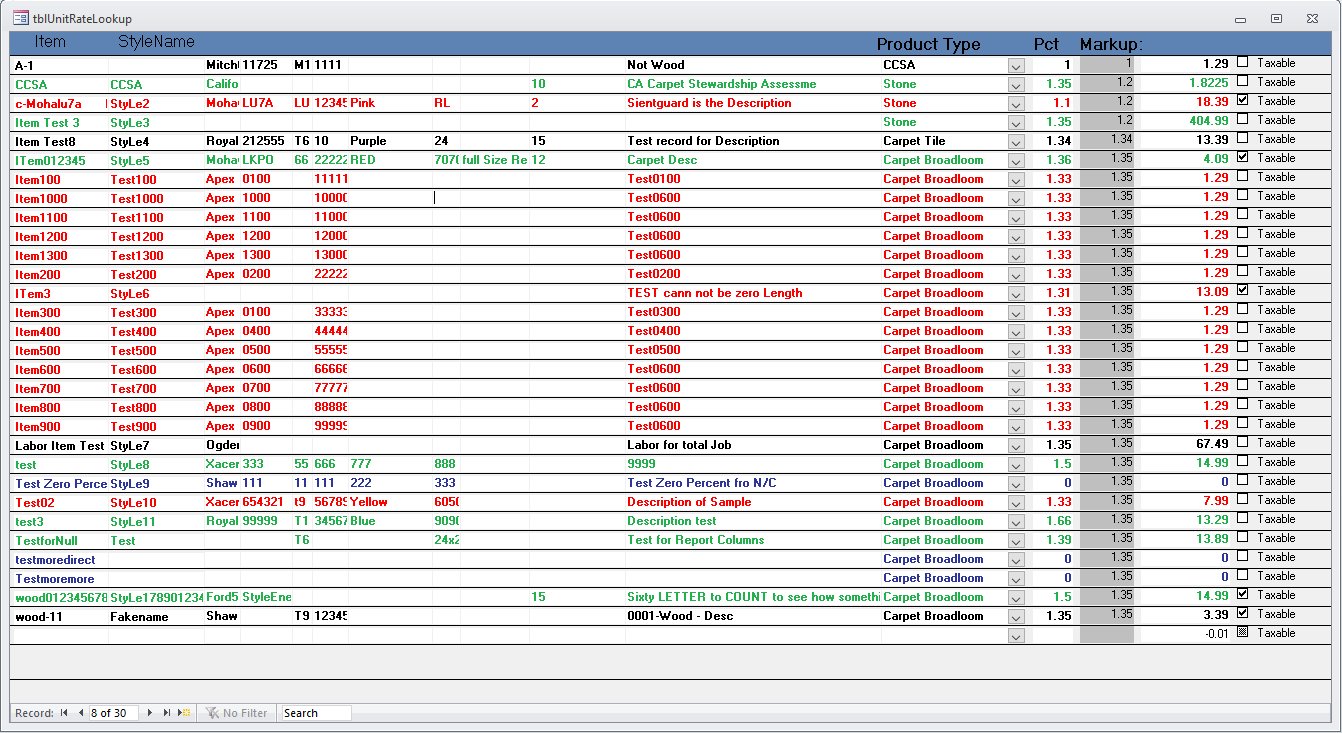
Task: Uncheck Taxable for the wood012345678 row
Action: [x=1243, y=594]
